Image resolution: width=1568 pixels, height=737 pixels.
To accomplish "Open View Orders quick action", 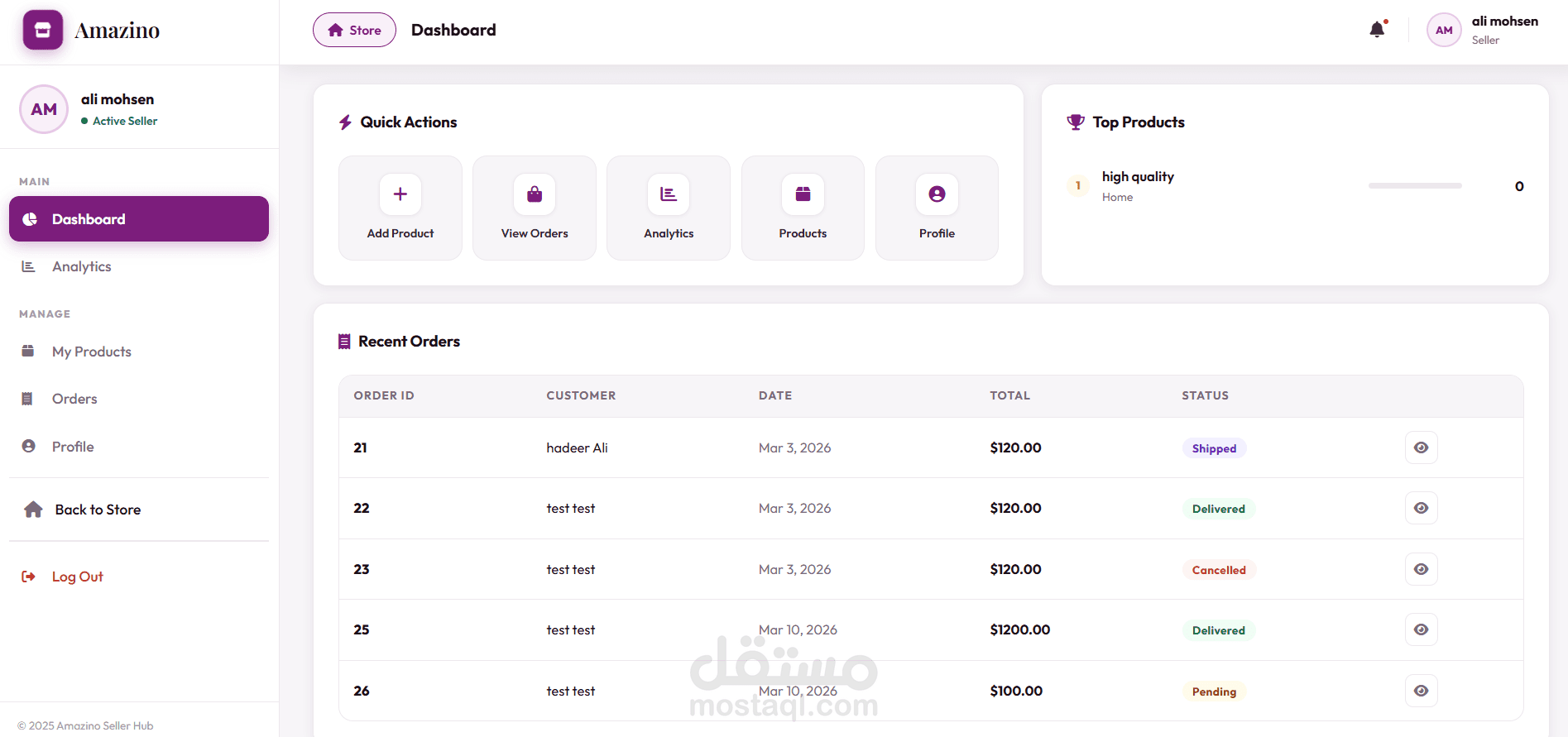I will (x=535, y=208).
